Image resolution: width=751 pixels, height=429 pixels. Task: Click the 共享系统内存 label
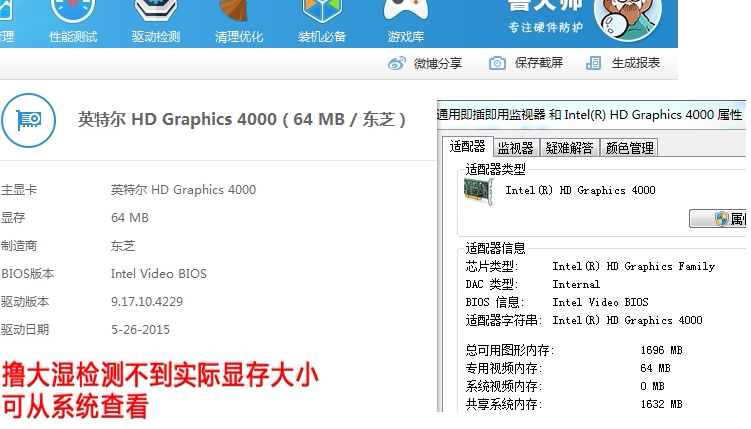click(504, 405)
